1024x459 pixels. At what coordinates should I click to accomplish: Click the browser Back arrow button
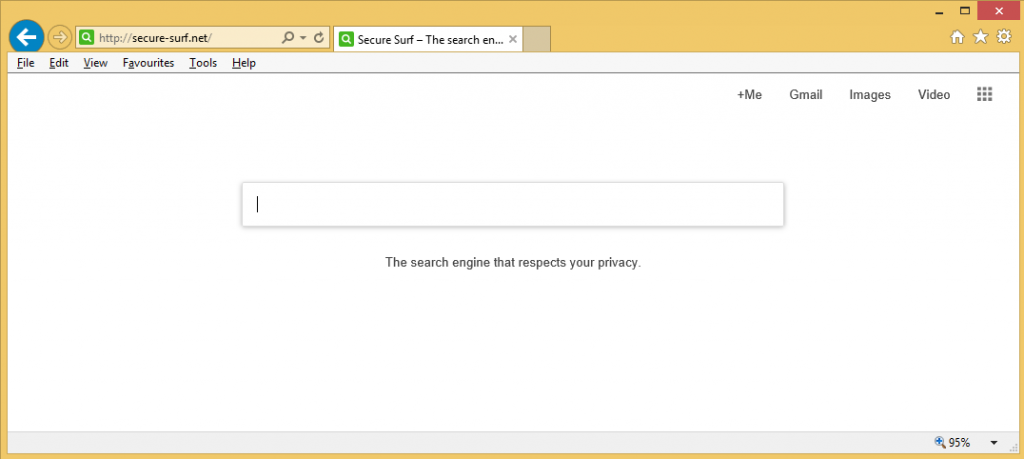point(26,38)
